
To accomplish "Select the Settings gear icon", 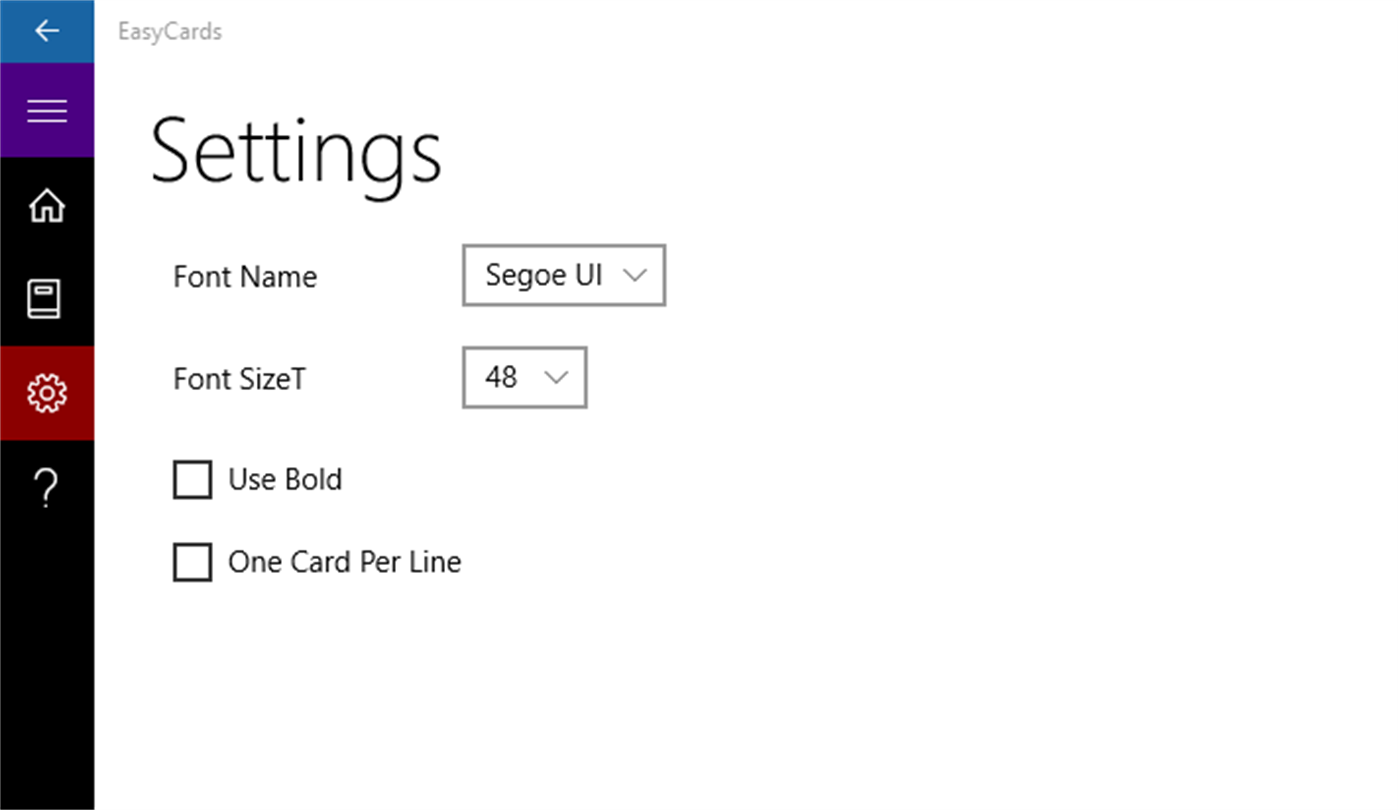I will click(47, 393).
